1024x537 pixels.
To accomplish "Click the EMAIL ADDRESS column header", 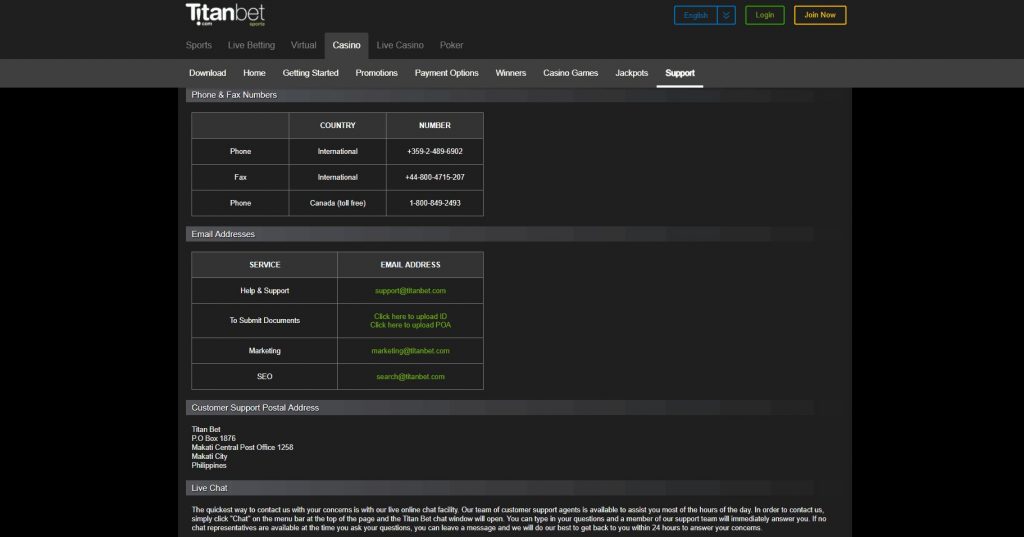I will pos(410,265).
